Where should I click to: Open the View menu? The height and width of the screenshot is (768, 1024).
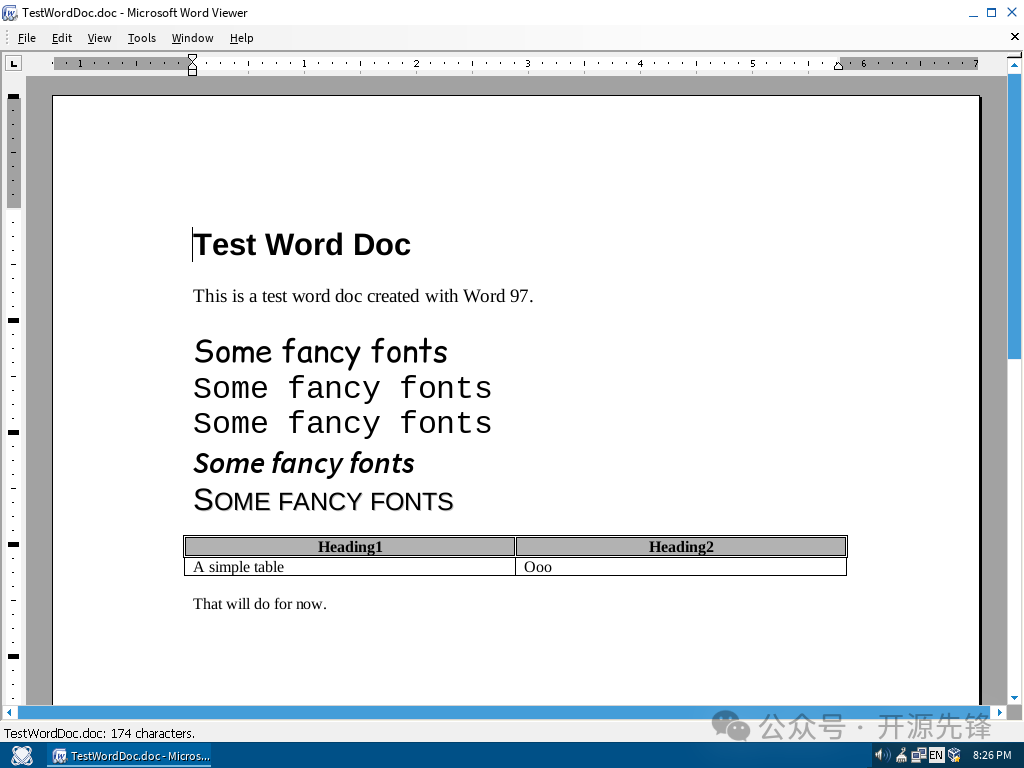click(99, 38)
